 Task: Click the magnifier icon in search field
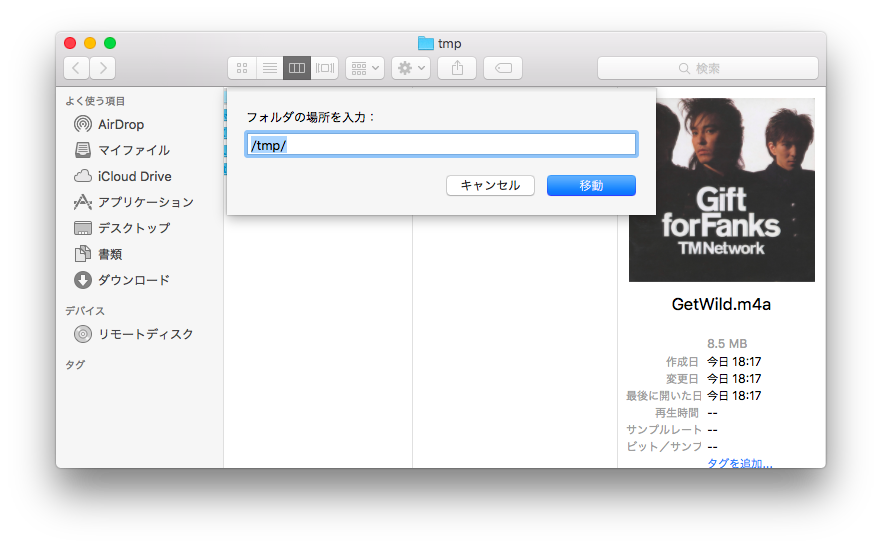(x=684, y=69)
